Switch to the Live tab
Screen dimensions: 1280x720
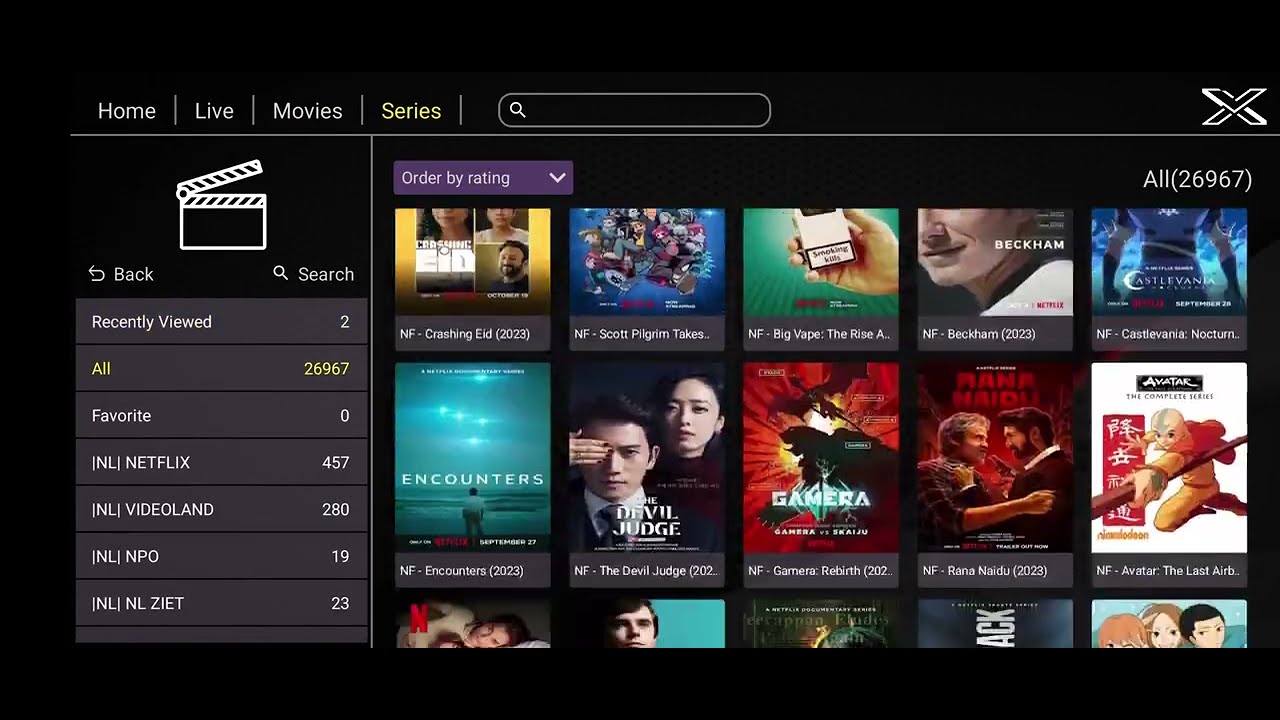pyautogui.click(x=214, y=111)
